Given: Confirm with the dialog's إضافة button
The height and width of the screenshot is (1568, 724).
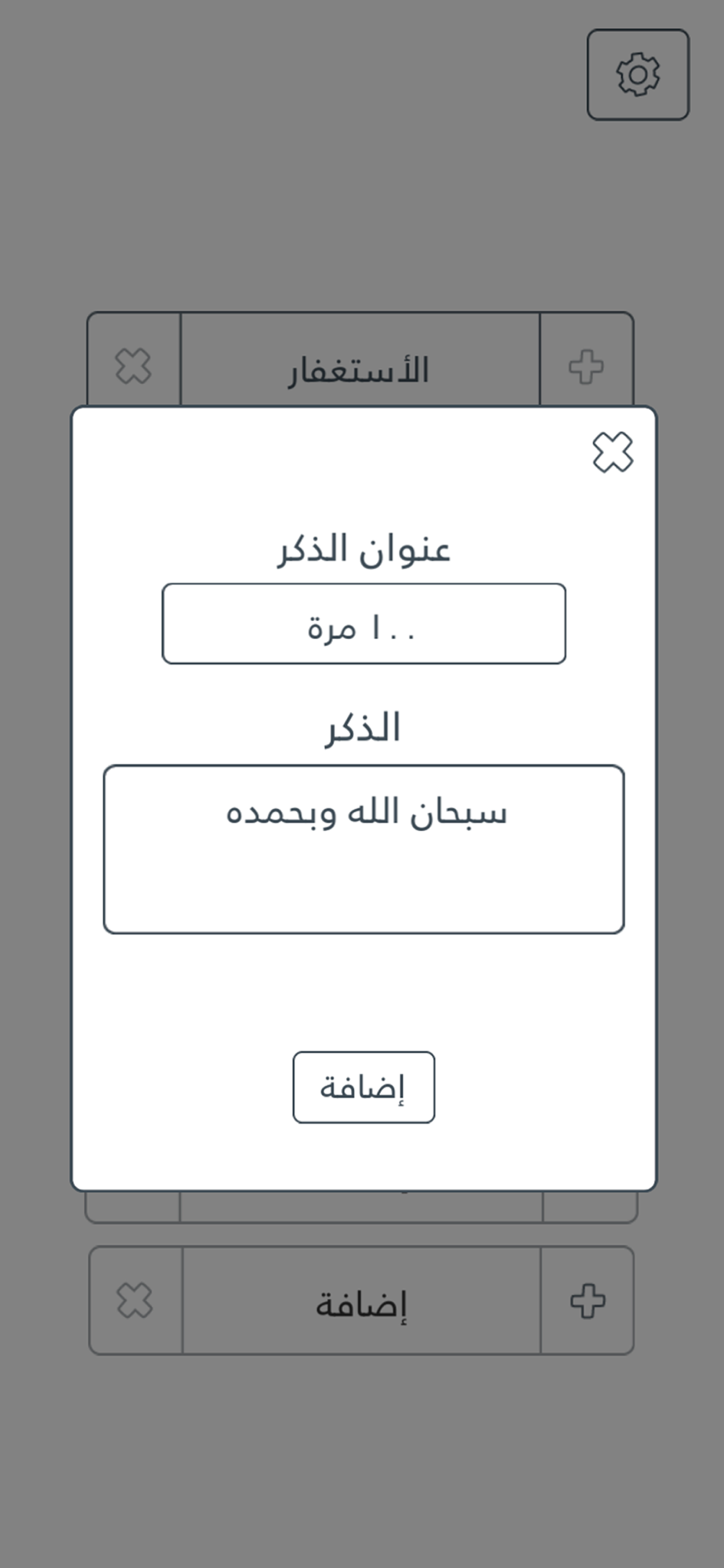Looking at the screenshot, I should coord(364,1087).
